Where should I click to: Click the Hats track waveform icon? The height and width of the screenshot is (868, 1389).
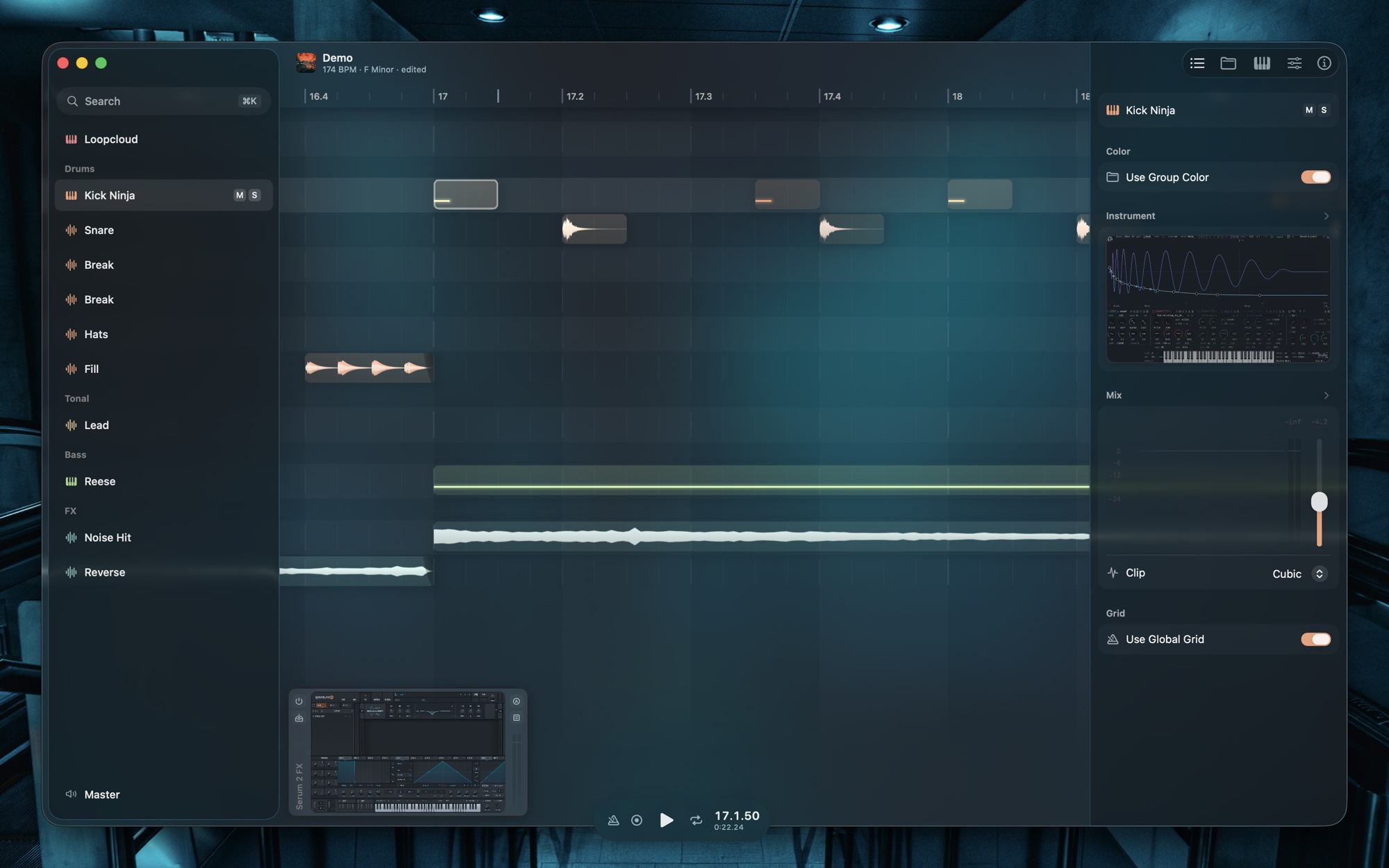71,334
